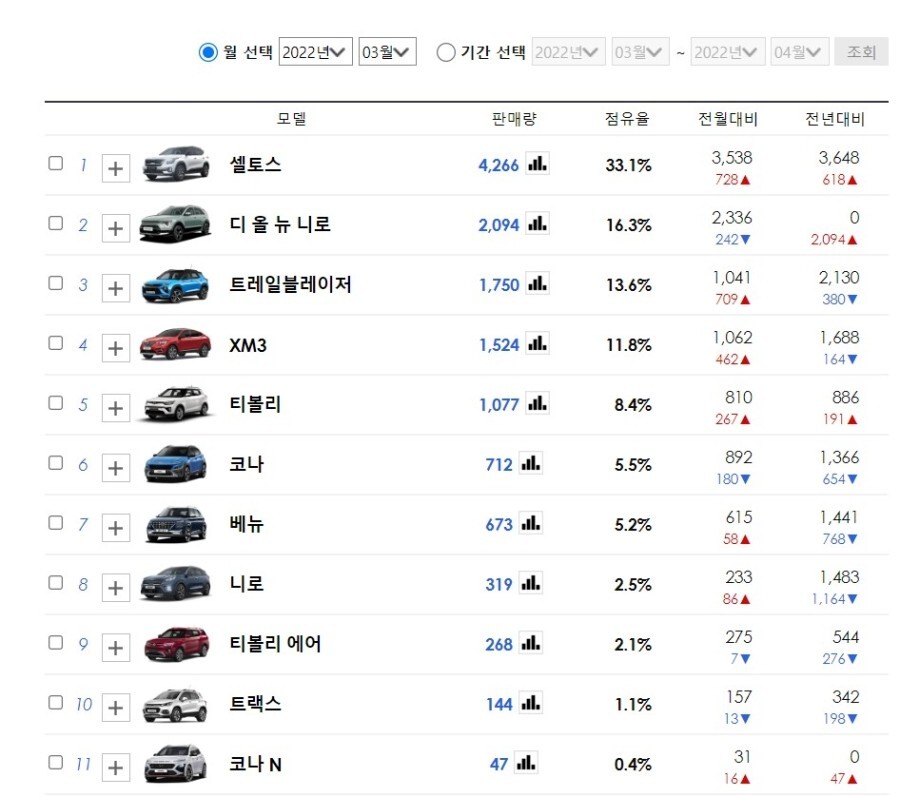
Task: Open sales chart icon for 티볼리 에어
Action: click(x=530, y=643)
